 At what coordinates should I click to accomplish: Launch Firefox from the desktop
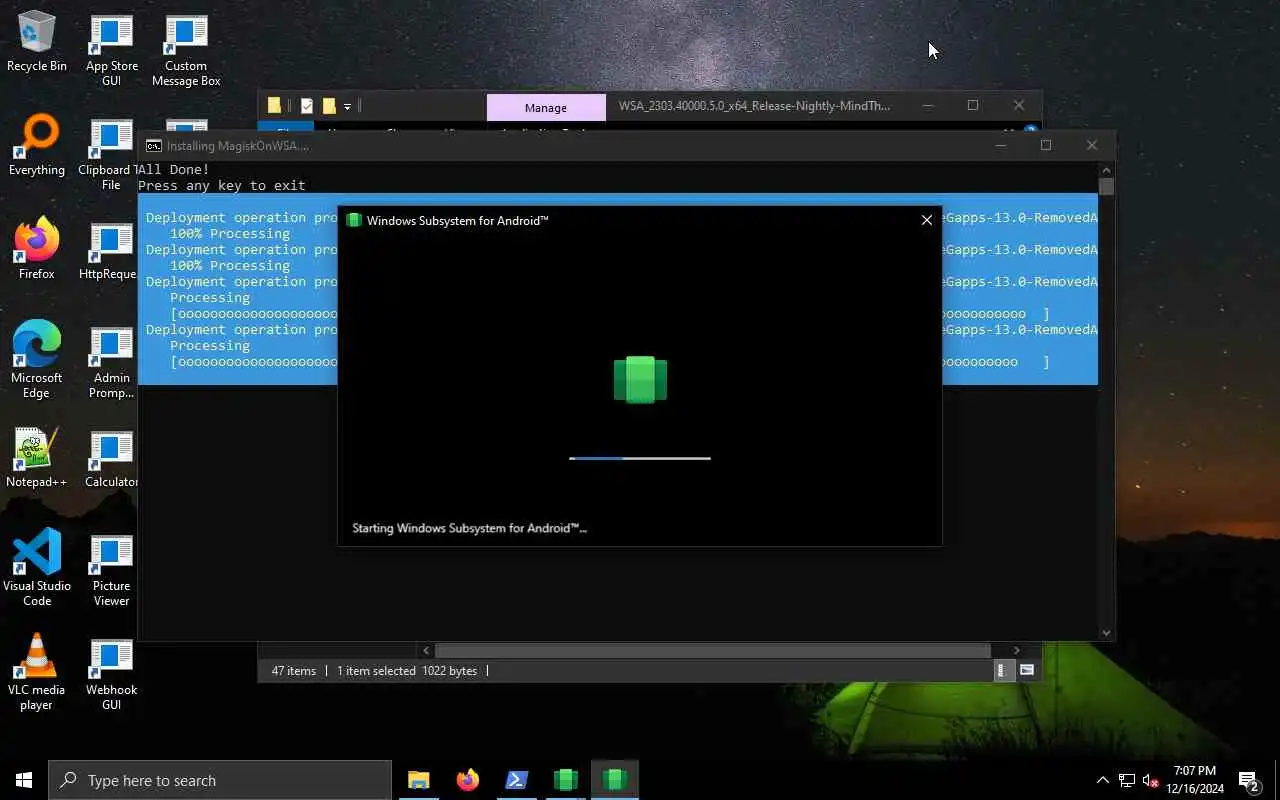click(37, 249)
